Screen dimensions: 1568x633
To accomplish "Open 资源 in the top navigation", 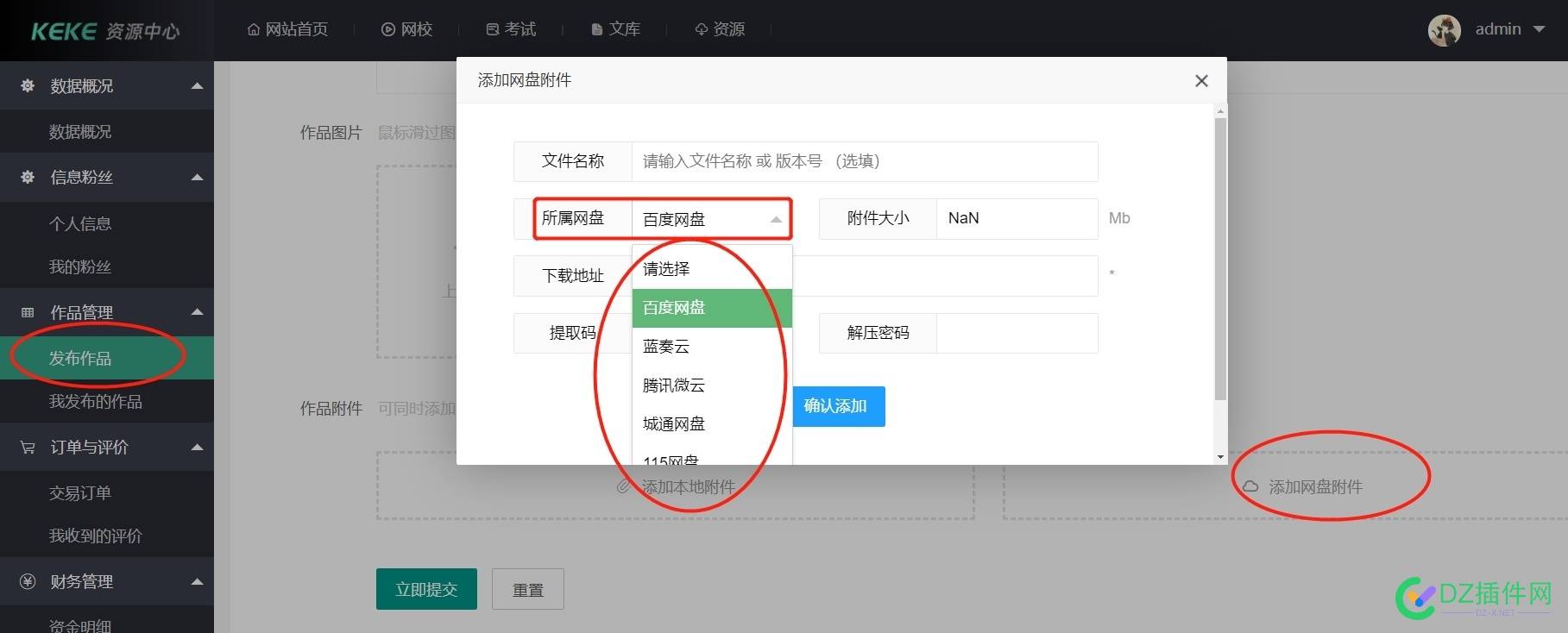I will pos(728,29).
